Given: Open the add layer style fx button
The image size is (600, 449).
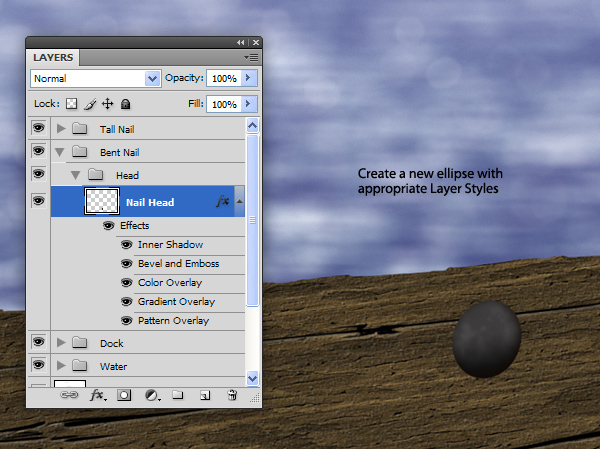Looking at the screenshot, I should [98, 395].
